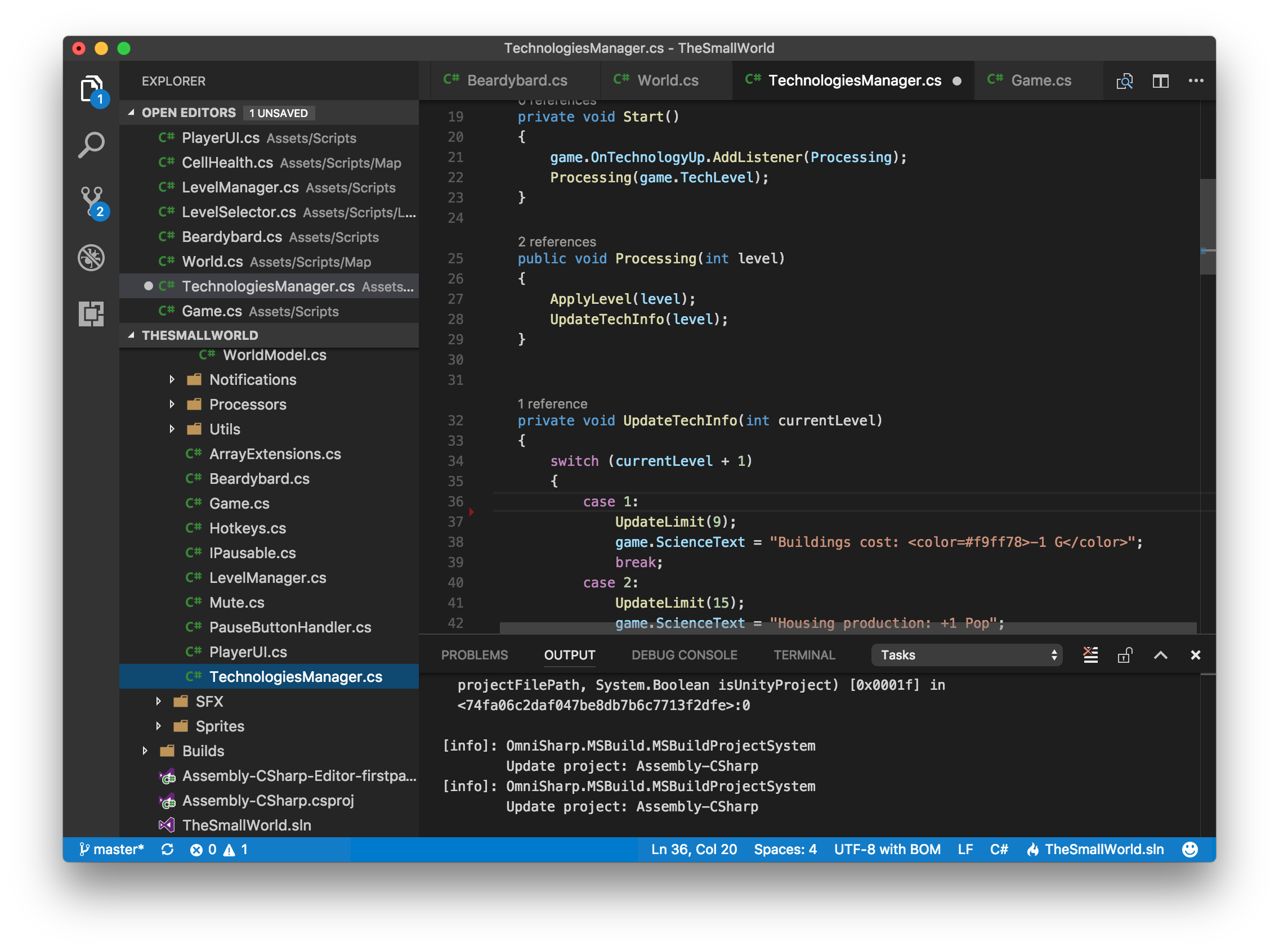Click the '2 references' code lens above Processing
This screenshot has height=952, width=1279.
(x=556, y=241)
